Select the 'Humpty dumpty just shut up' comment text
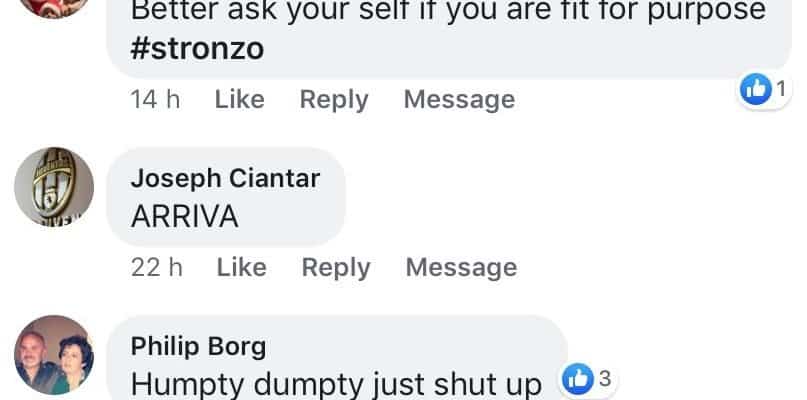Image resolution: width=807 pixels, height=400 pixels. point(336,385)
